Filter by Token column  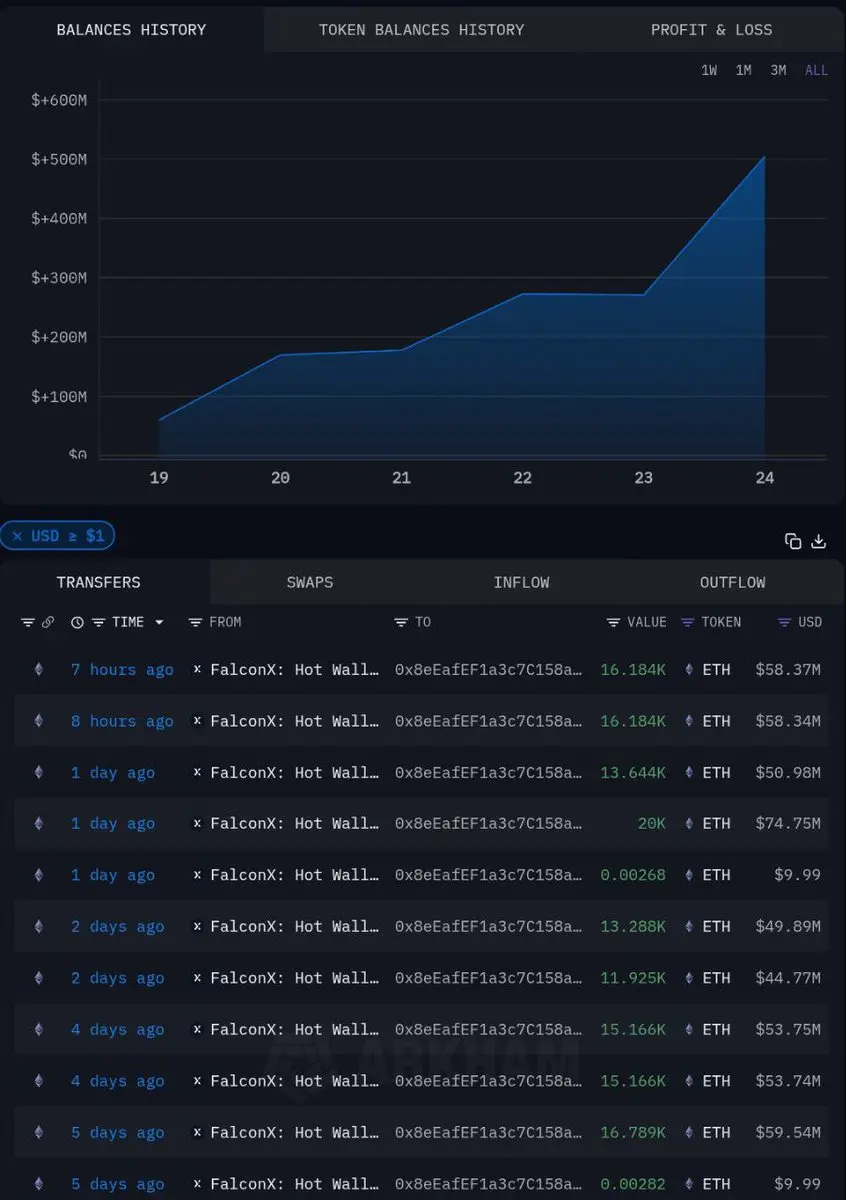pos(687,622)
